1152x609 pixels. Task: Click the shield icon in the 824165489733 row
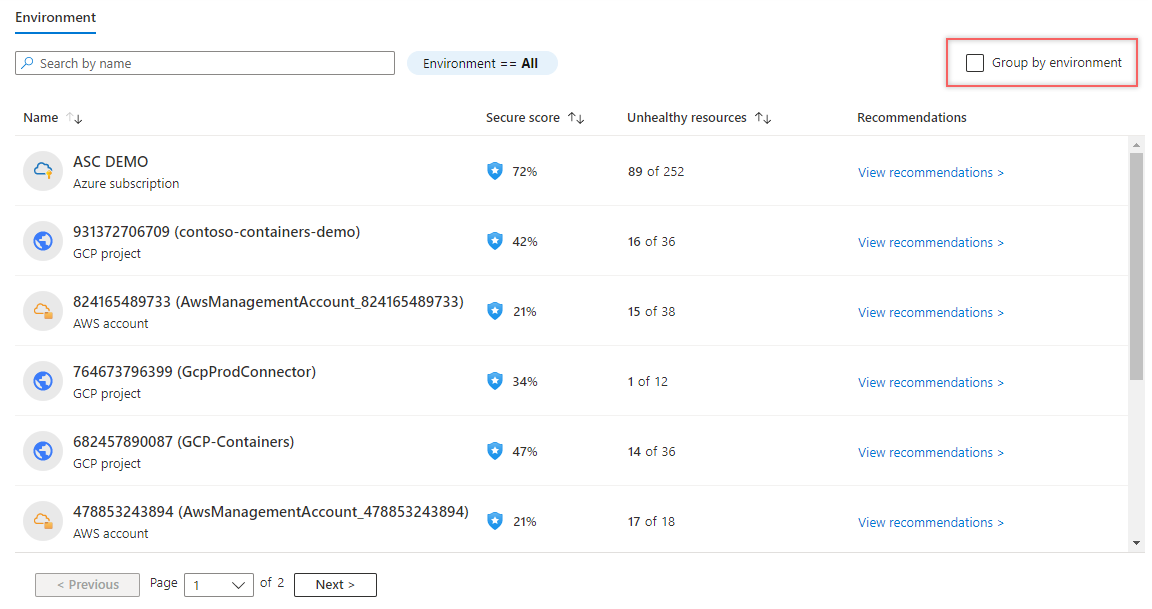pos(495,311)
